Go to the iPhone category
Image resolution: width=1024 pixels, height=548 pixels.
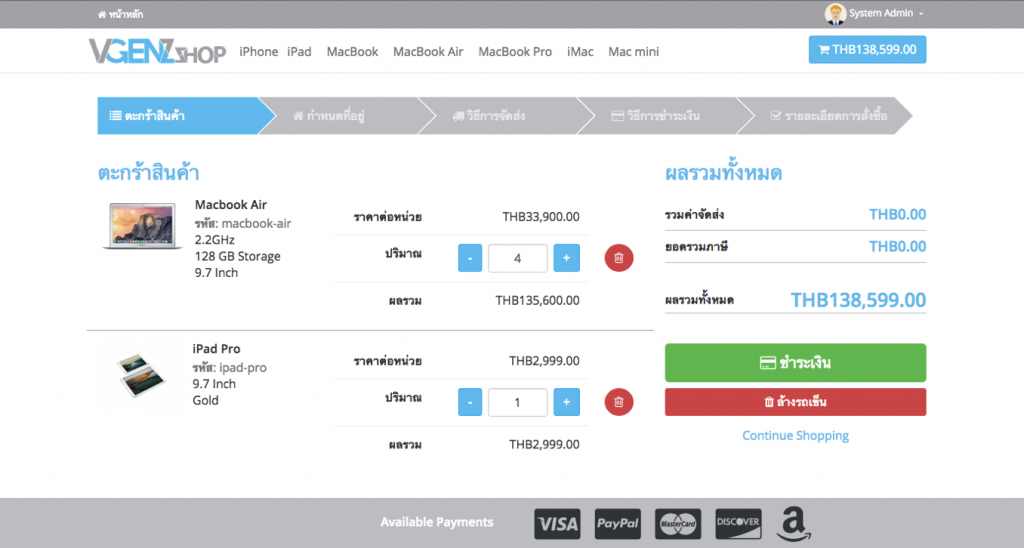[x=259, y=52]
